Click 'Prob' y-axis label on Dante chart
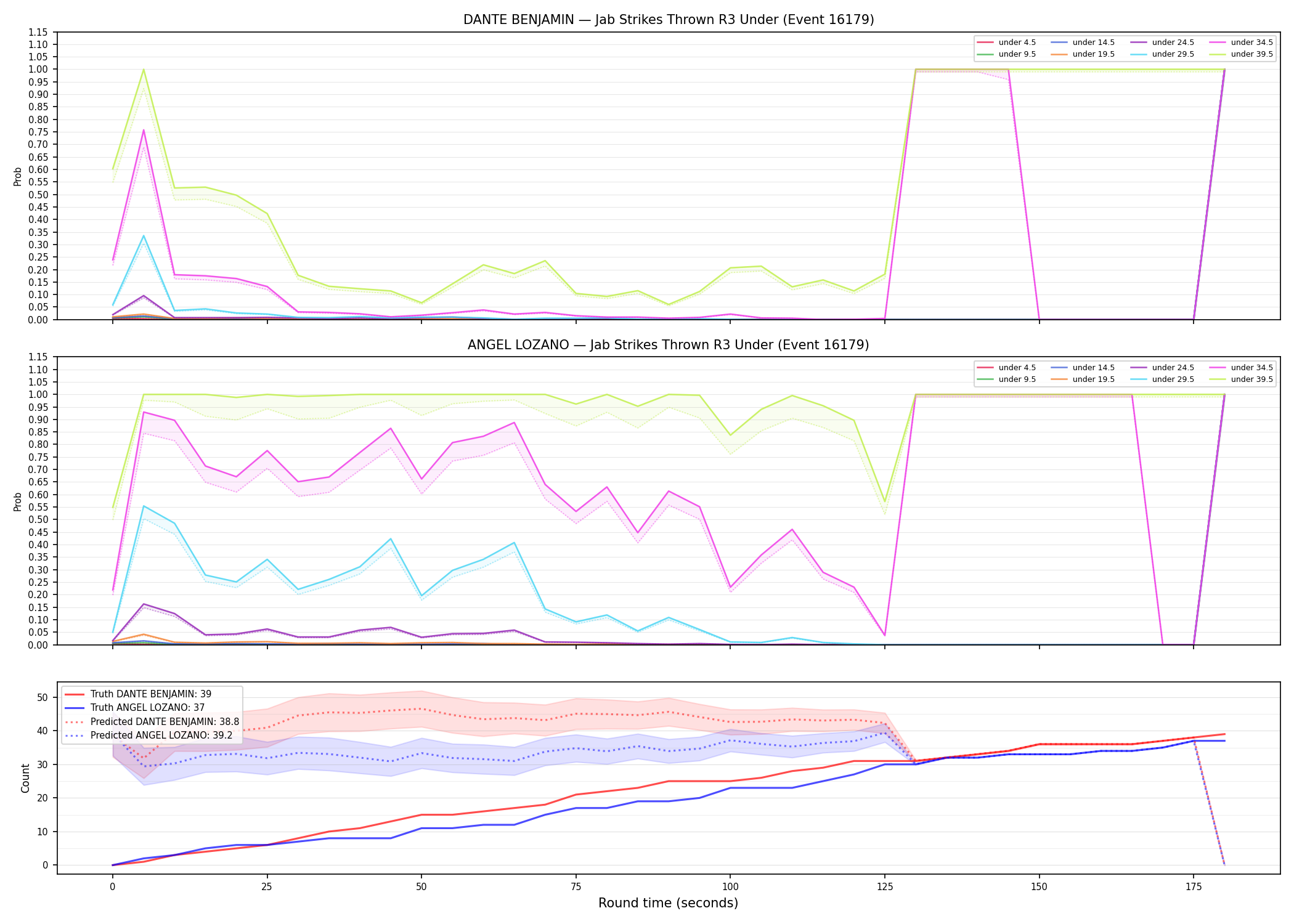1294x924 pixels. click(18, 177)
